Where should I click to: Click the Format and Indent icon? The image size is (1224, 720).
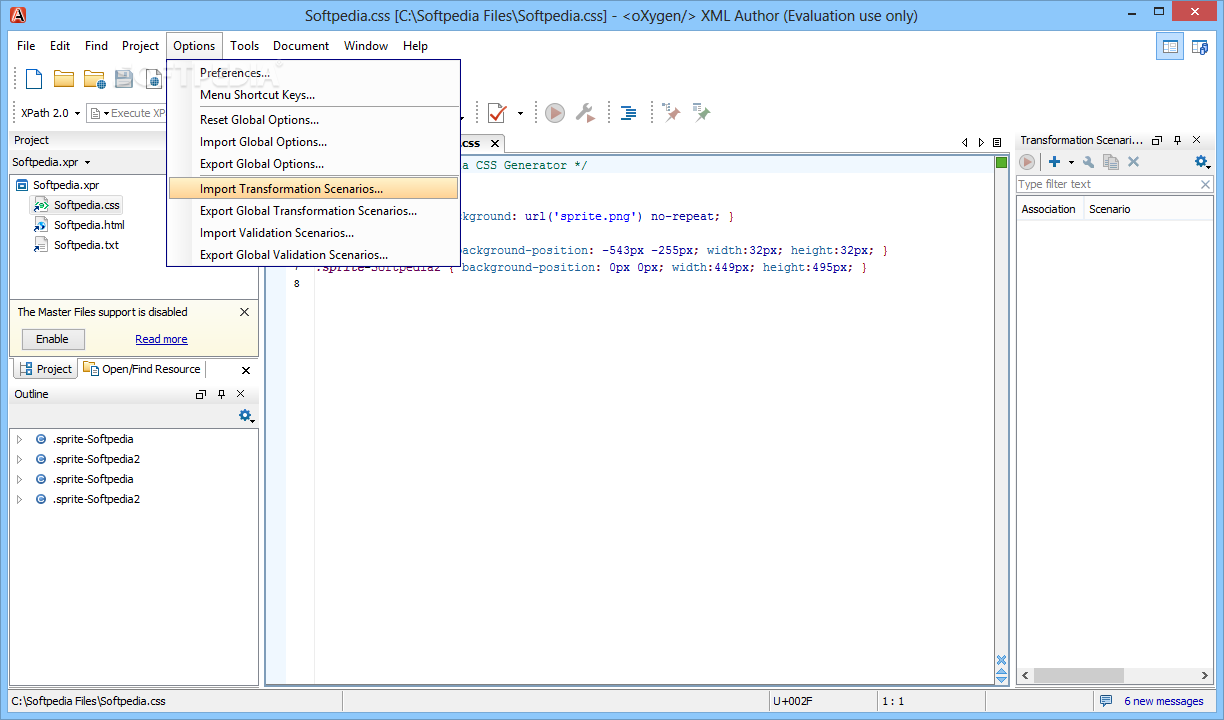point(628,113)
